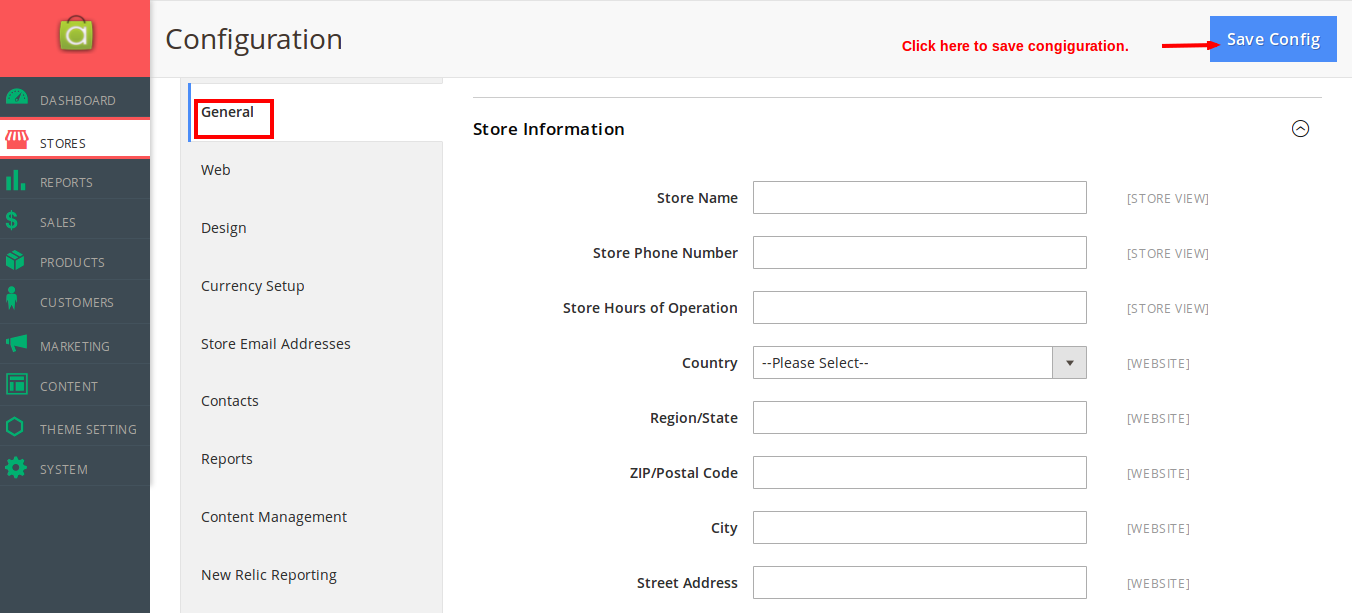Click the Country field label
The image size is (1352, 613).
coord(710,363)
